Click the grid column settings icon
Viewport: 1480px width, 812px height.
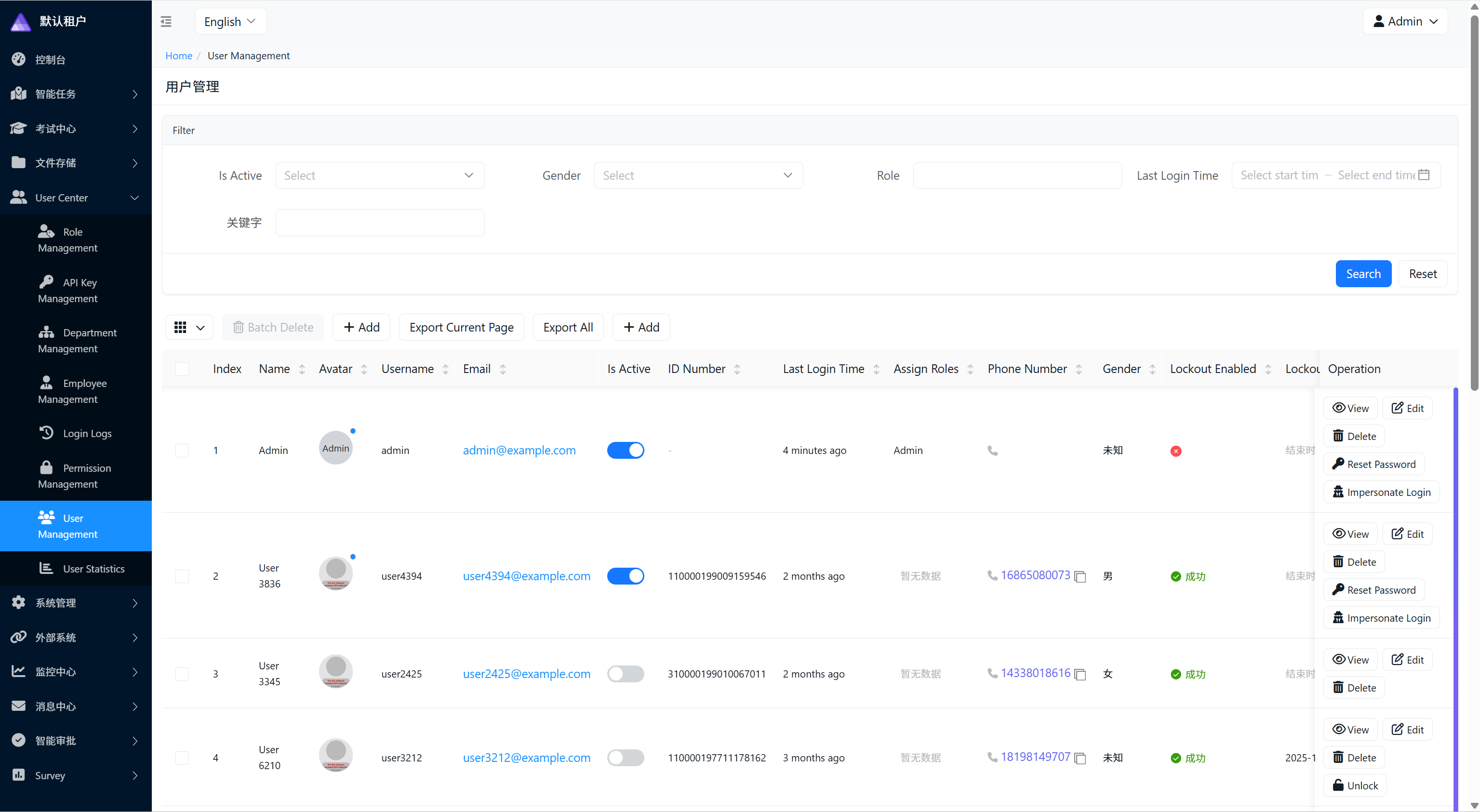point(180,327)
